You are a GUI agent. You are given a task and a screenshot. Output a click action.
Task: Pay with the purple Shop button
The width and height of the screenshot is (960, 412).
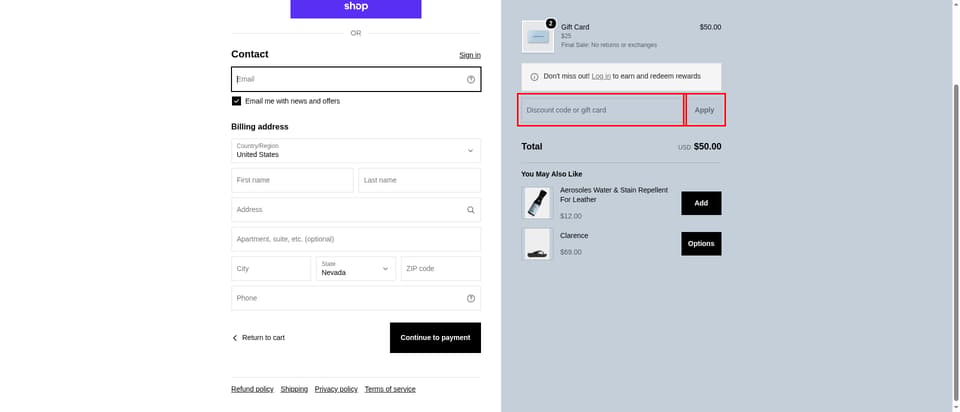pyautogui.click(x=356, y=9)
